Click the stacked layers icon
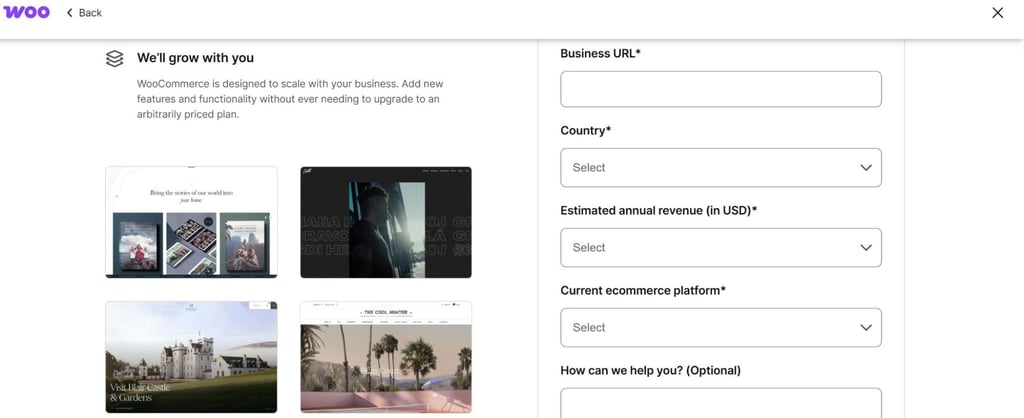Viewport: 1024px width, 418px height. click(x=114, y=58)
